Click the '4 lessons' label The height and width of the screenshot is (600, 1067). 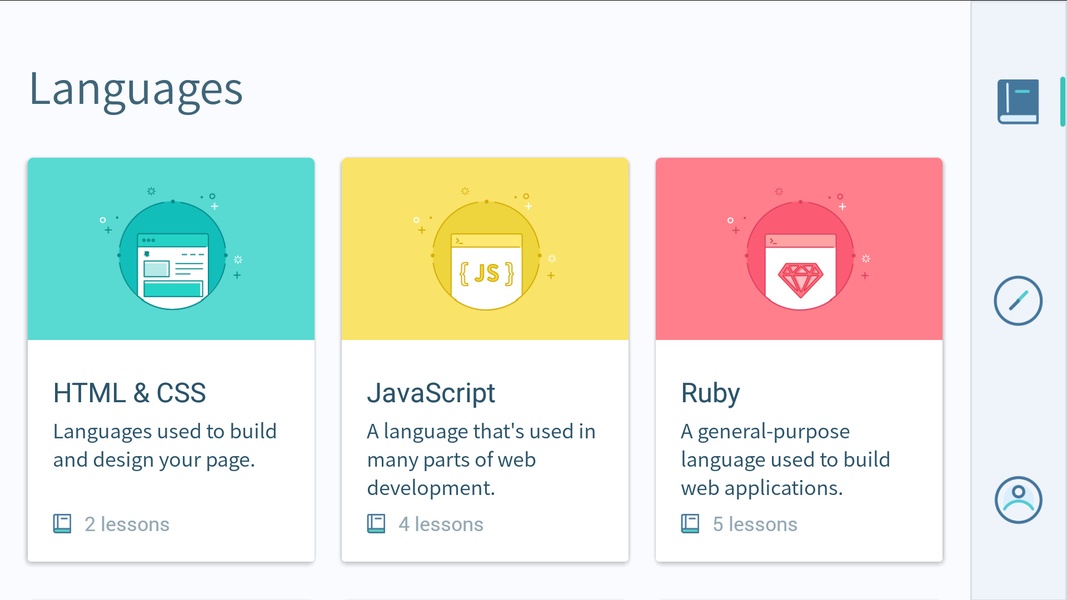(x=441, y=524)
